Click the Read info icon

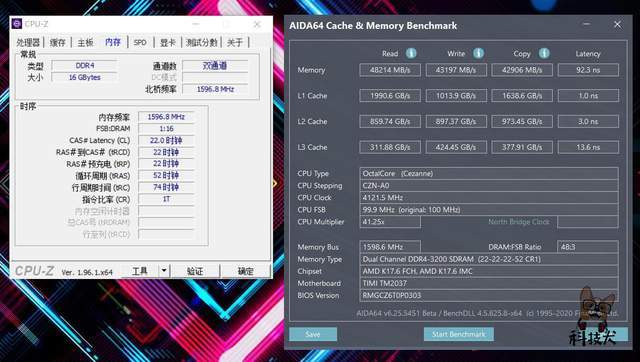[411, 53]
